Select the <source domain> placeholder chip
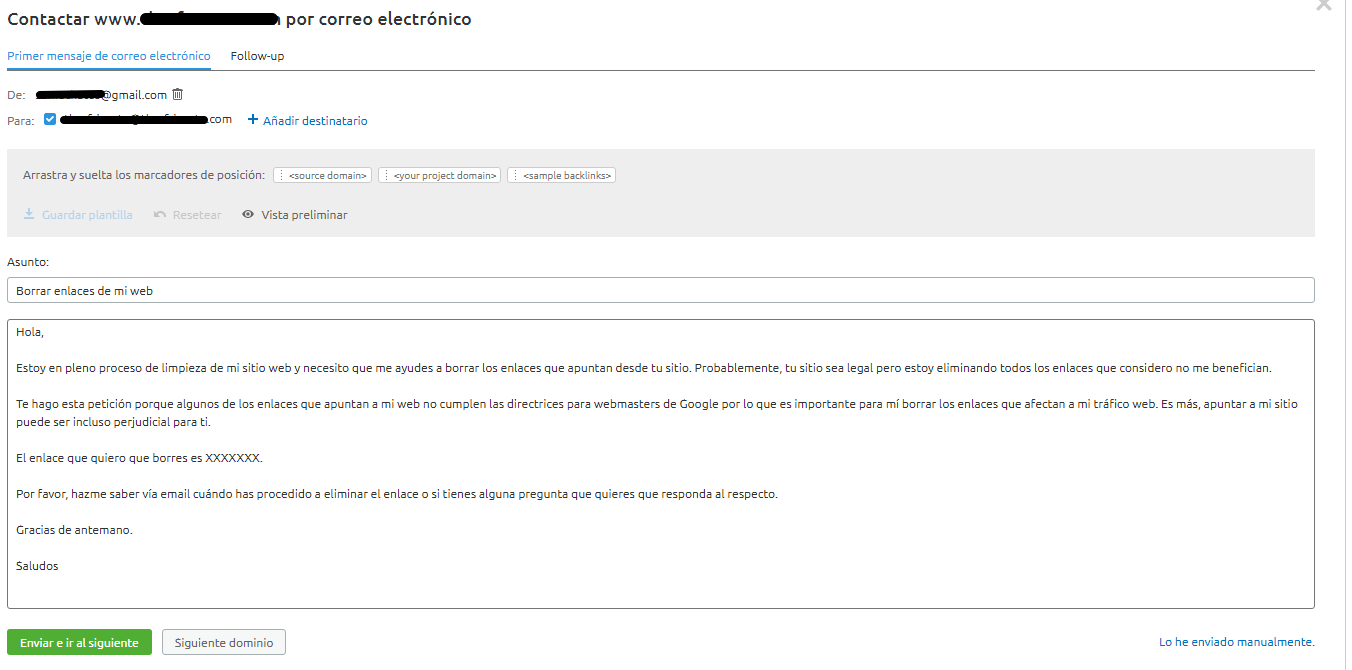1352x670 pixels. [x=322, y=174]
